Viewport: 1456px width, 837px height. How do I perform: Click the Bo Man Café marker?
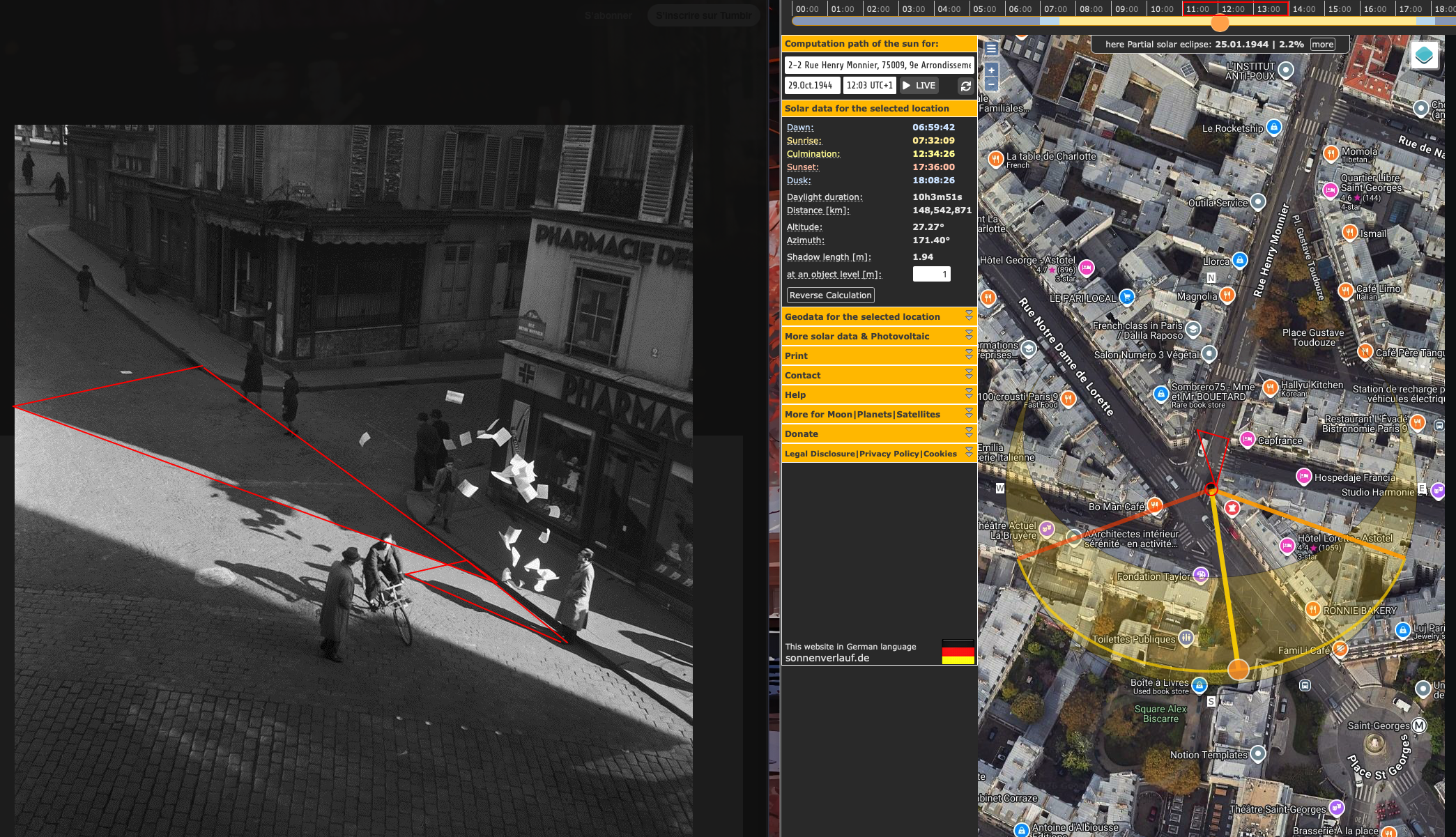[x=1154, y=505]
